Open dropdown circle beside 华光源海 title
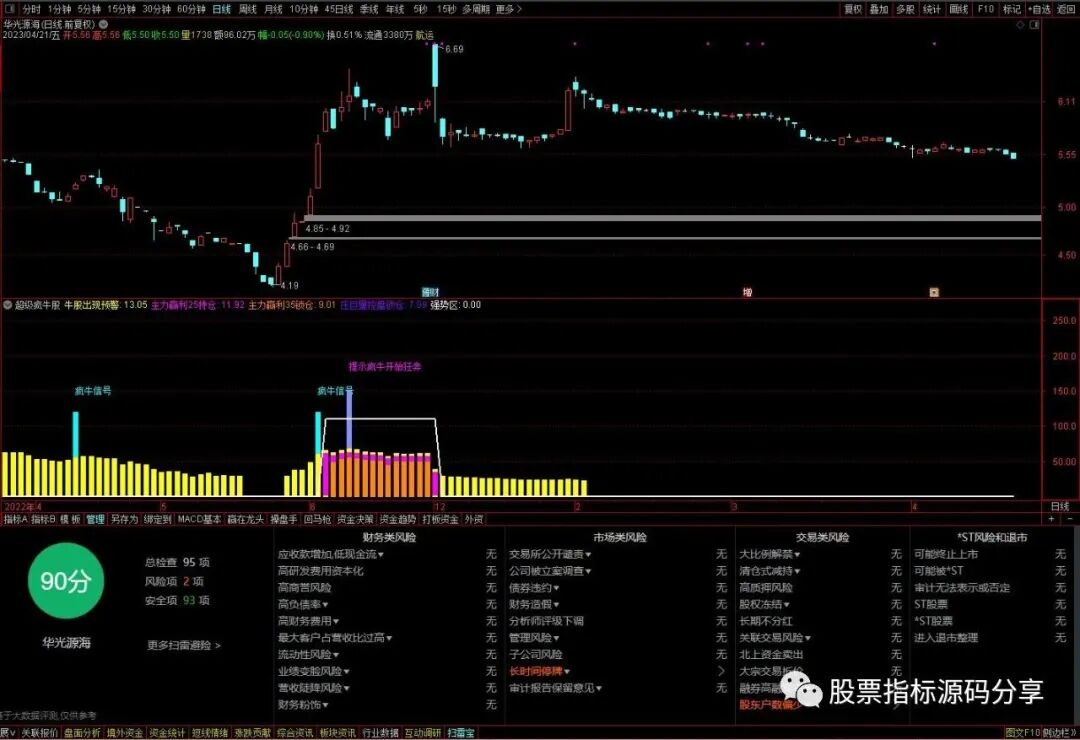This screenshot has height=740, width=1080. point(103,24)
